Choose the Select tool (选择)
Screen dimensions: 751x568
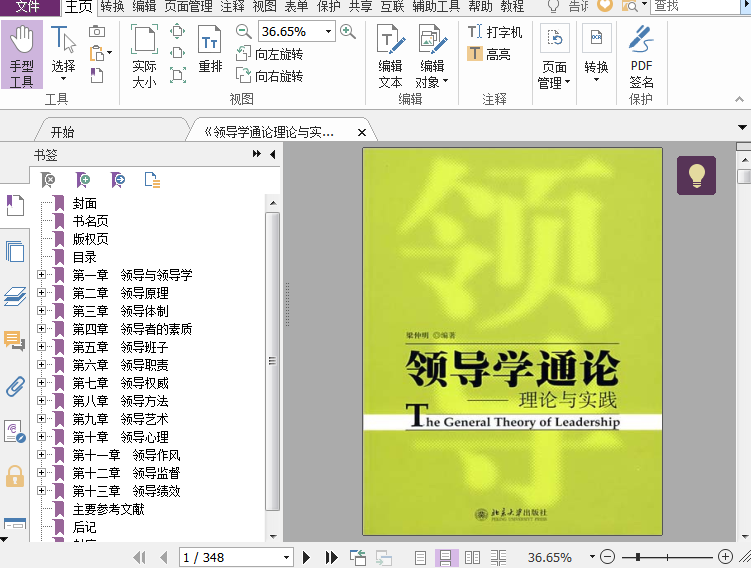(63, 53)
